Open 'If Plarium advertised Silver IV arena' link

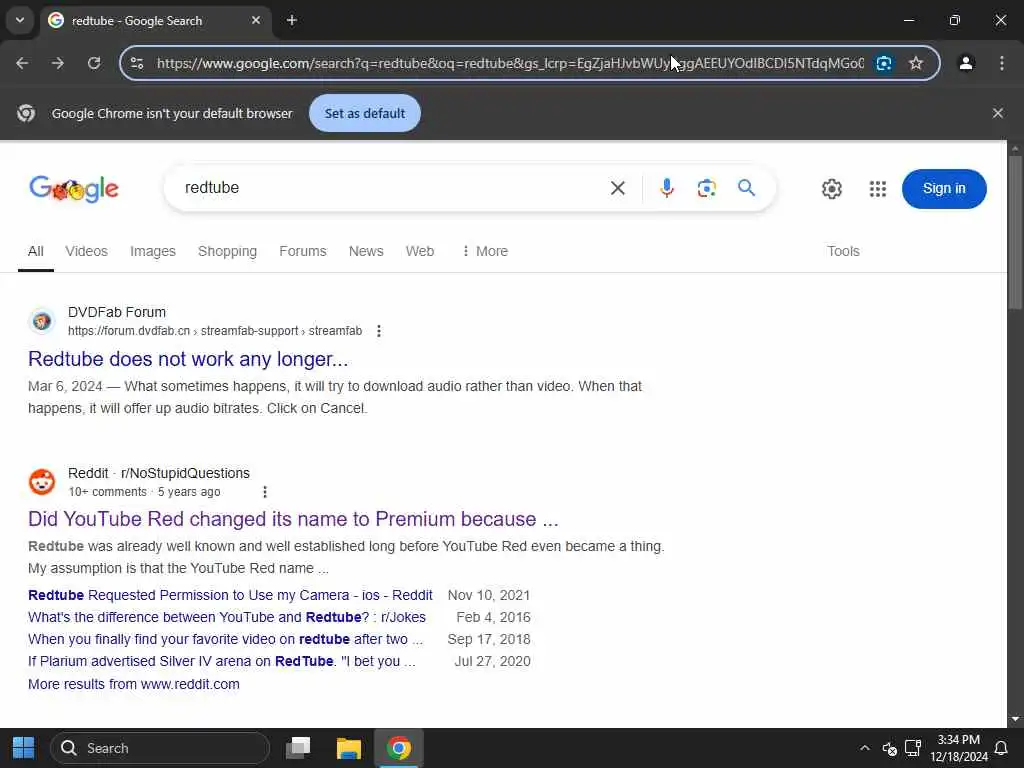pos(221,662)
